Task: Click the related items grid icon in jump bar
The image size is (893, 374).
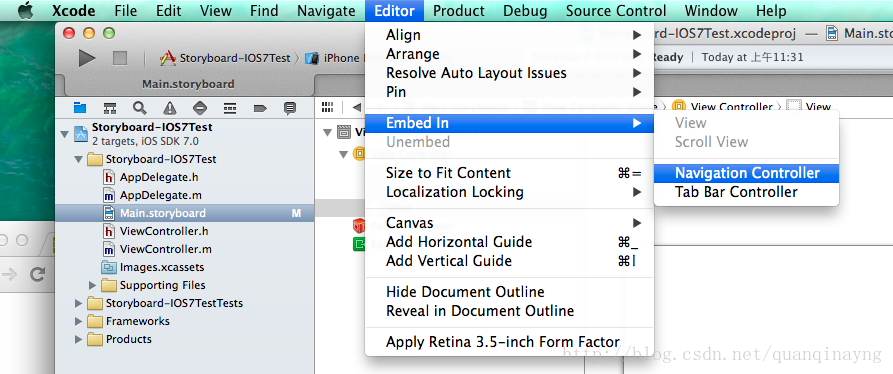Action: 327,107
